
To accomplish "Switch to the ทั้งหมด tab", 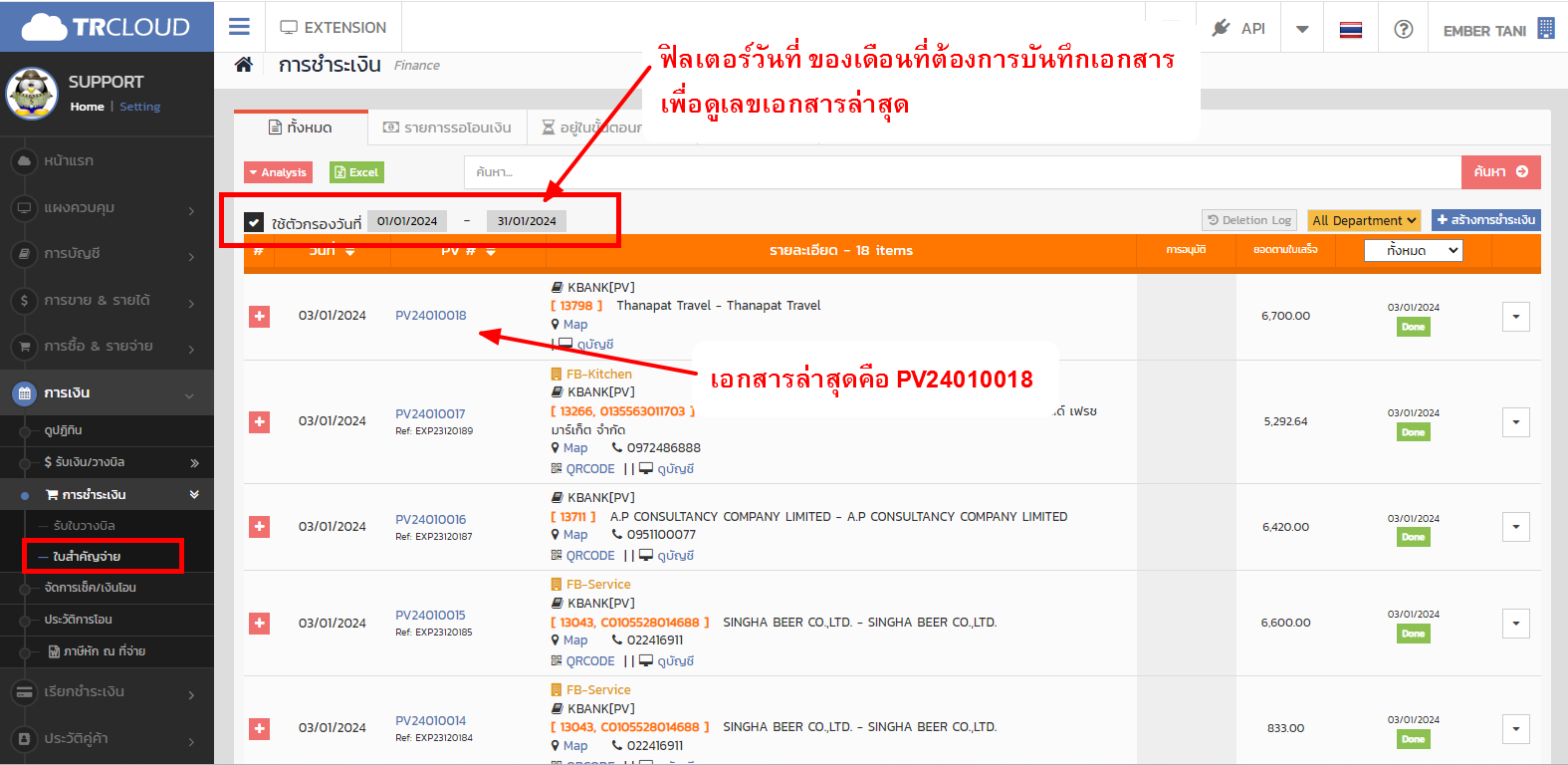I will tap(301, 127).
